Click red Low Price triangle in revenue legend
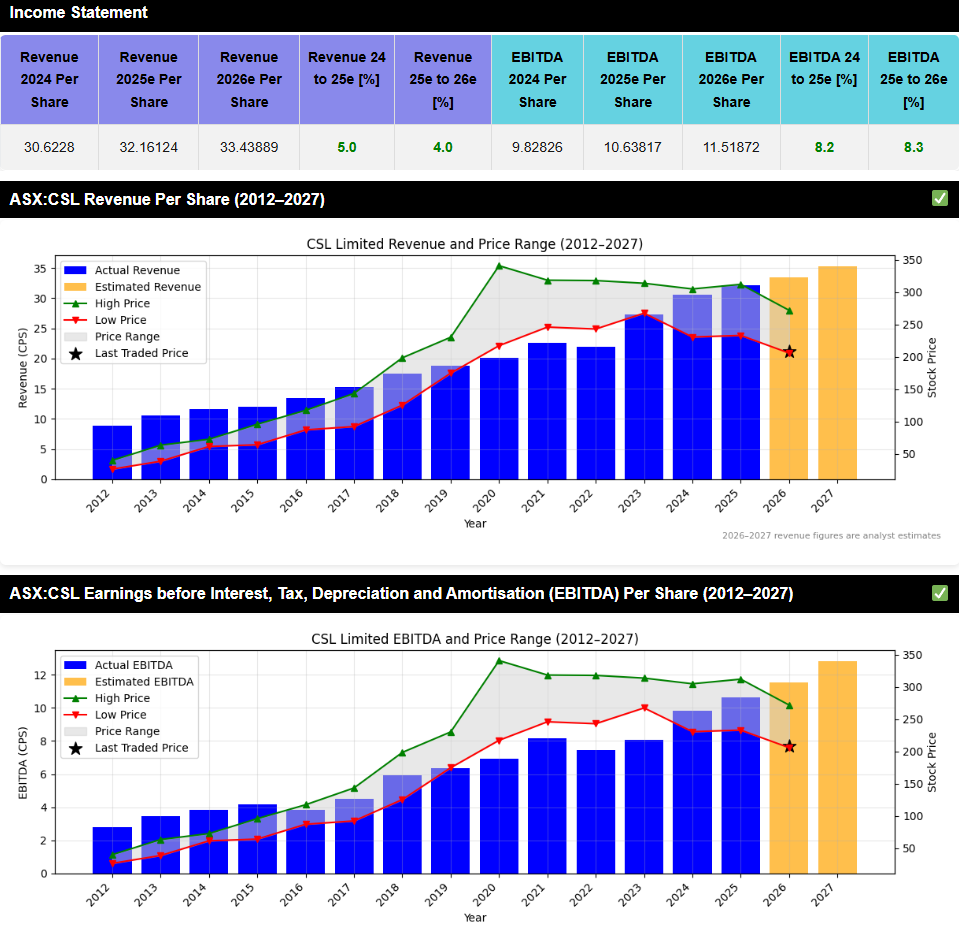The width and height of the screenshot is (959, 926). pos(76,320)
